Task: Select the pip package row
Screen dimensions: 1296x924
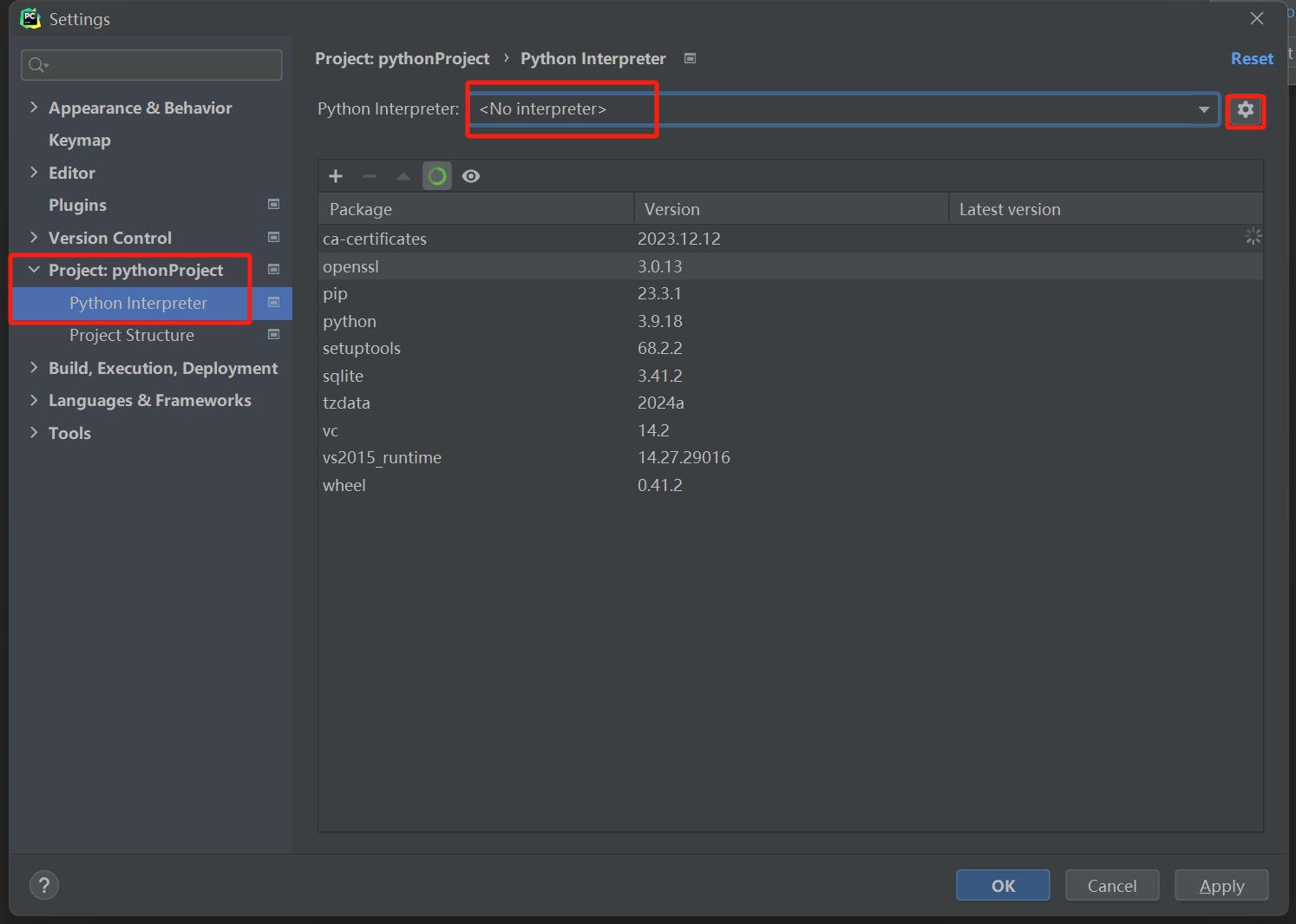Action: coord(790,293)
